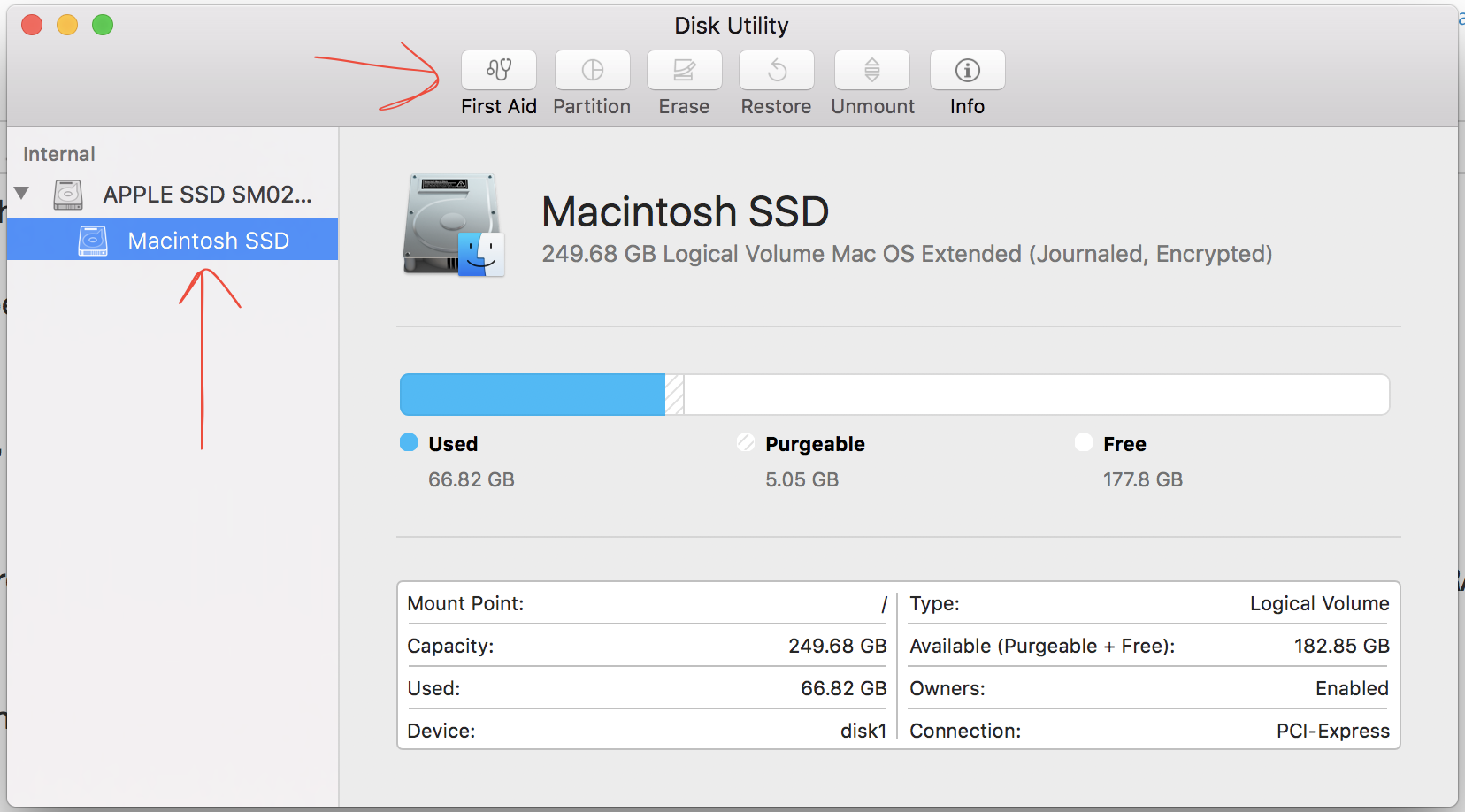Click the Restore toolbar icon
This screenshot has width=1465, height=812.
tap(777, 71)
